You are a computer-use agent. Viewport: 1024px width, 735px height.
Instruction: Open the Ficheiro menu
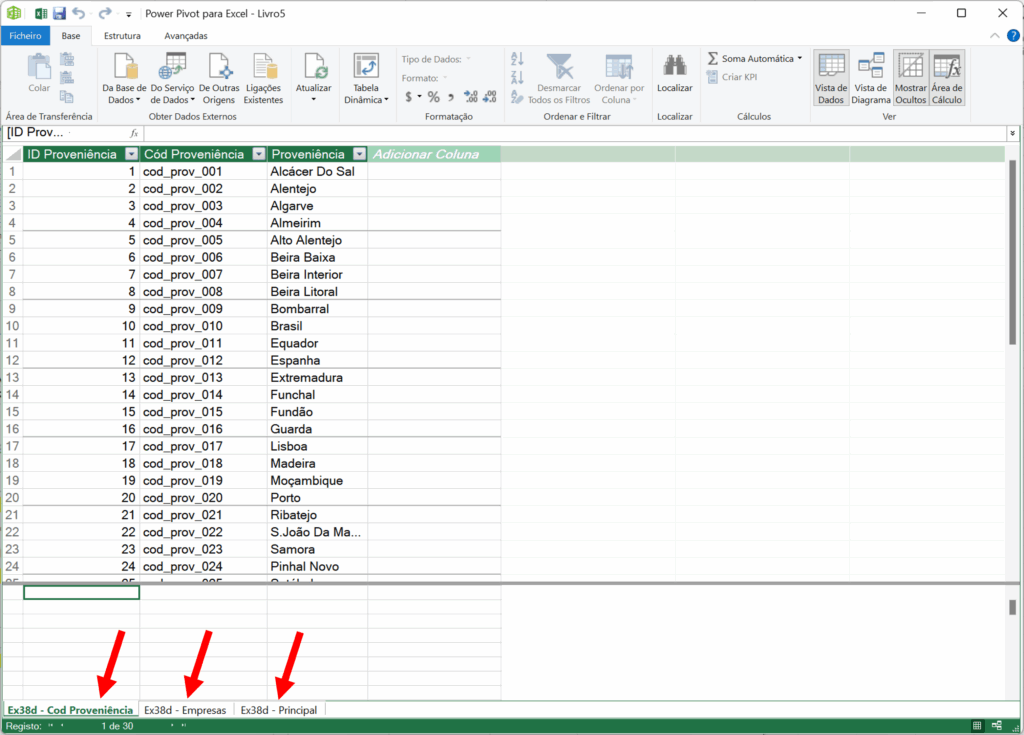[x=26, y=36]
